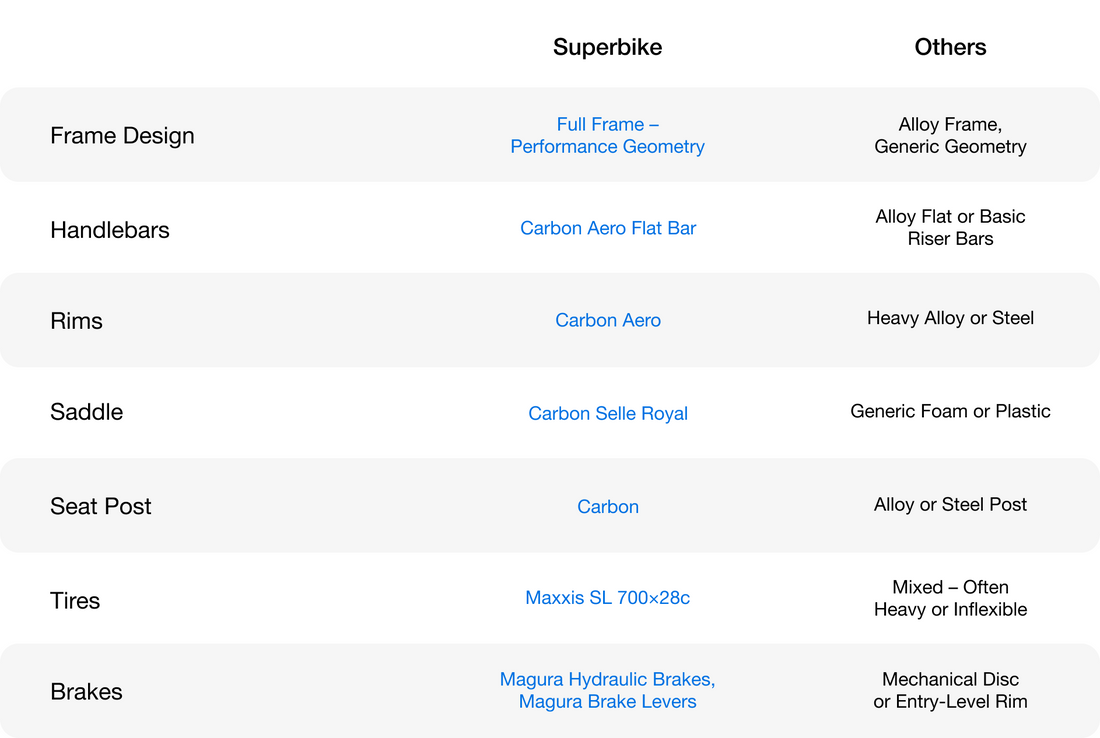Select the Saddle row label
The width and height of the screenshot is (1100, 738).
tap(86, 412)
